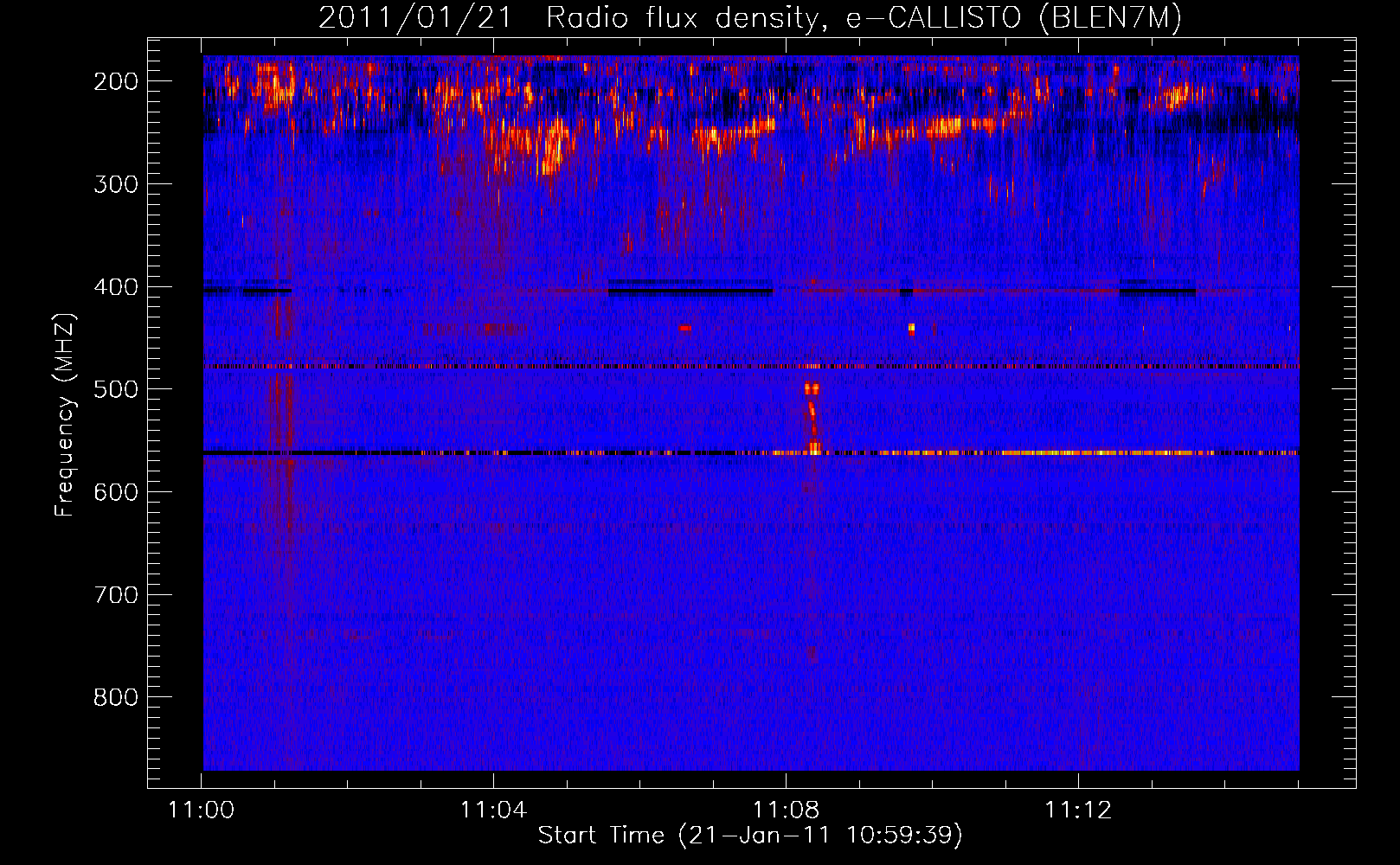Viewport: 1400px width, 865px height.
Task: Select the 400 frequency tick label
Action: (116, 287)
